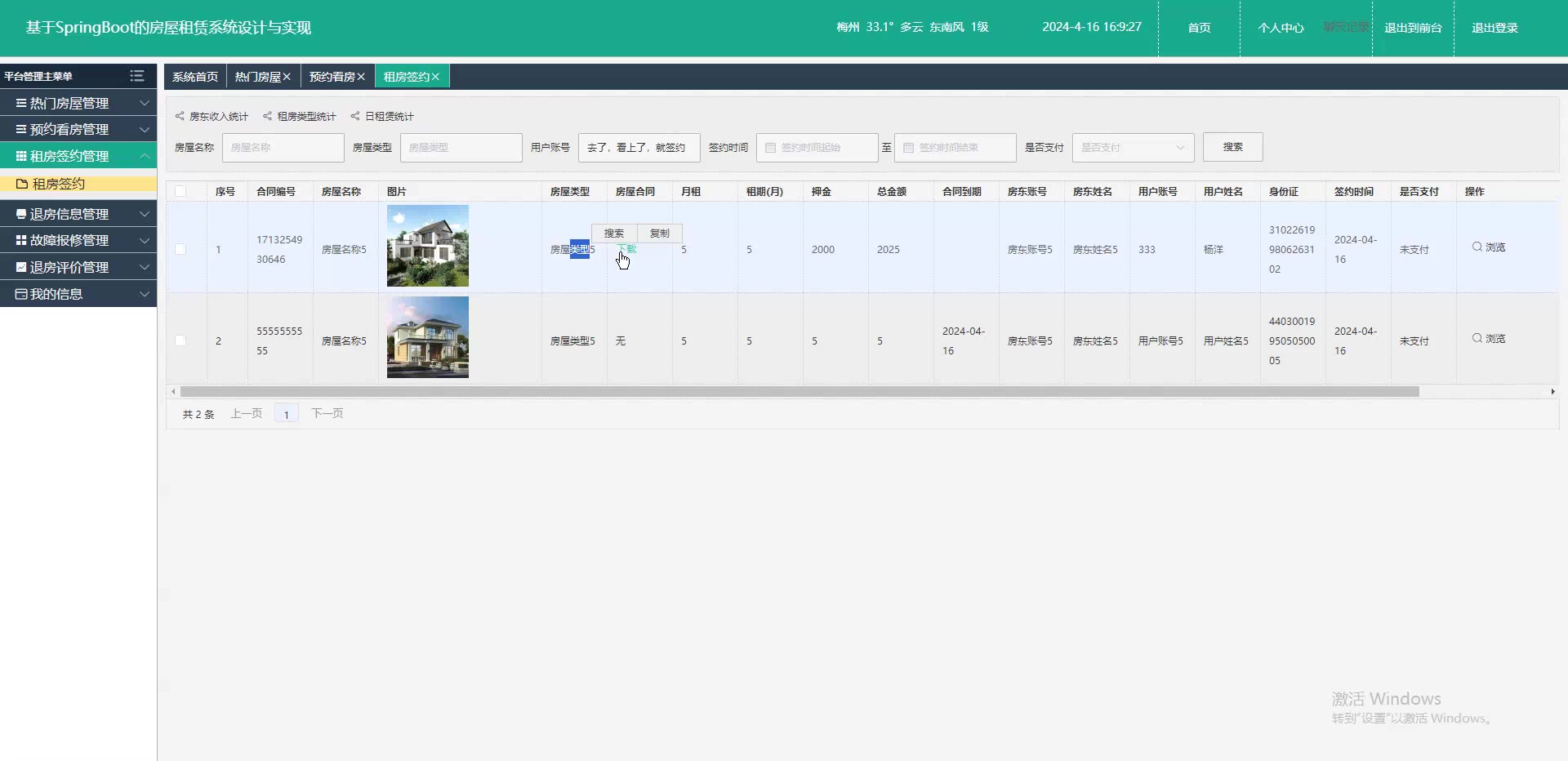1568x761 pixels.
Task: Click the 退房信息管理 menu icon
Action: [21, 214]
